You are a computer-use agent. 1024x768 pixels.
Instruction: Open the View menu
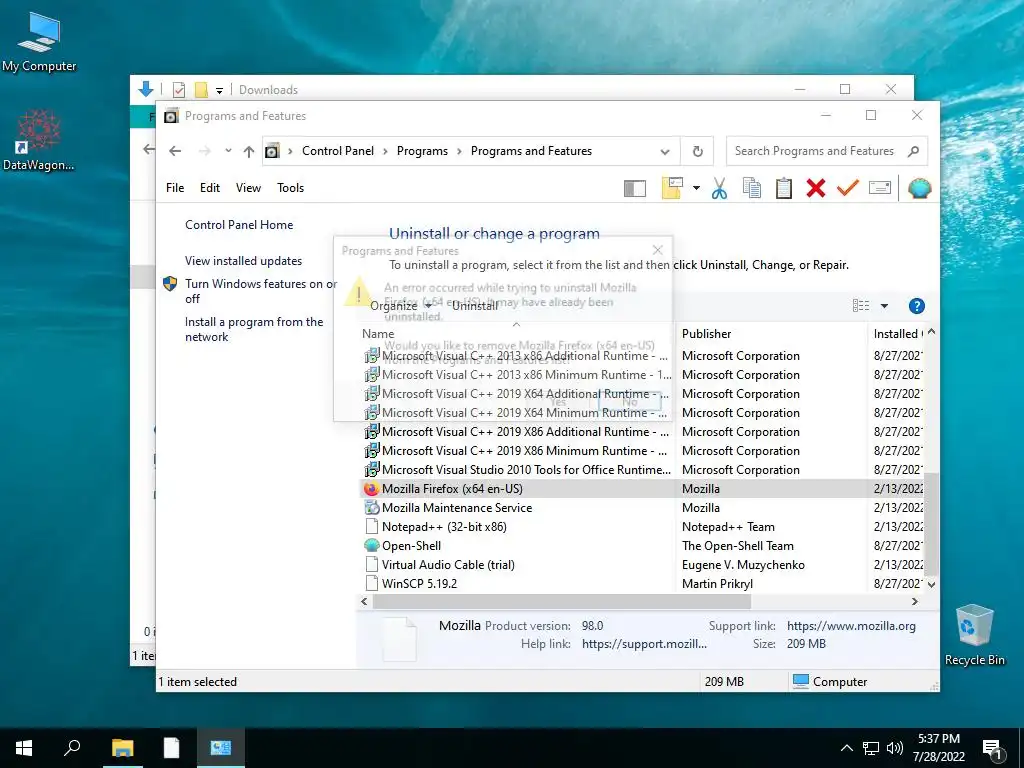[248, 188]
